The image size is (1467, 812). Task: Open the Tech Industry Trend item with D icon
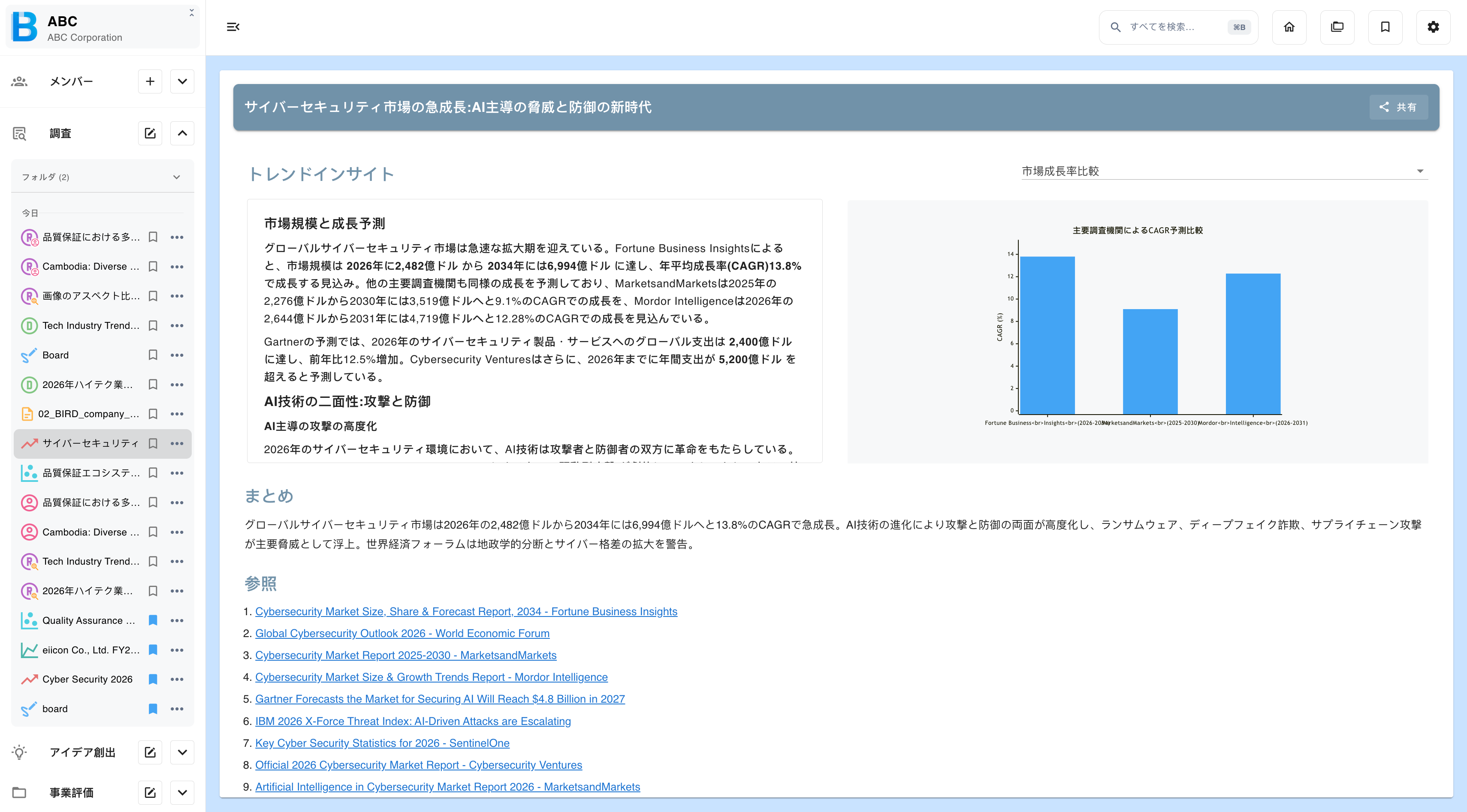(x=91, y=325)
